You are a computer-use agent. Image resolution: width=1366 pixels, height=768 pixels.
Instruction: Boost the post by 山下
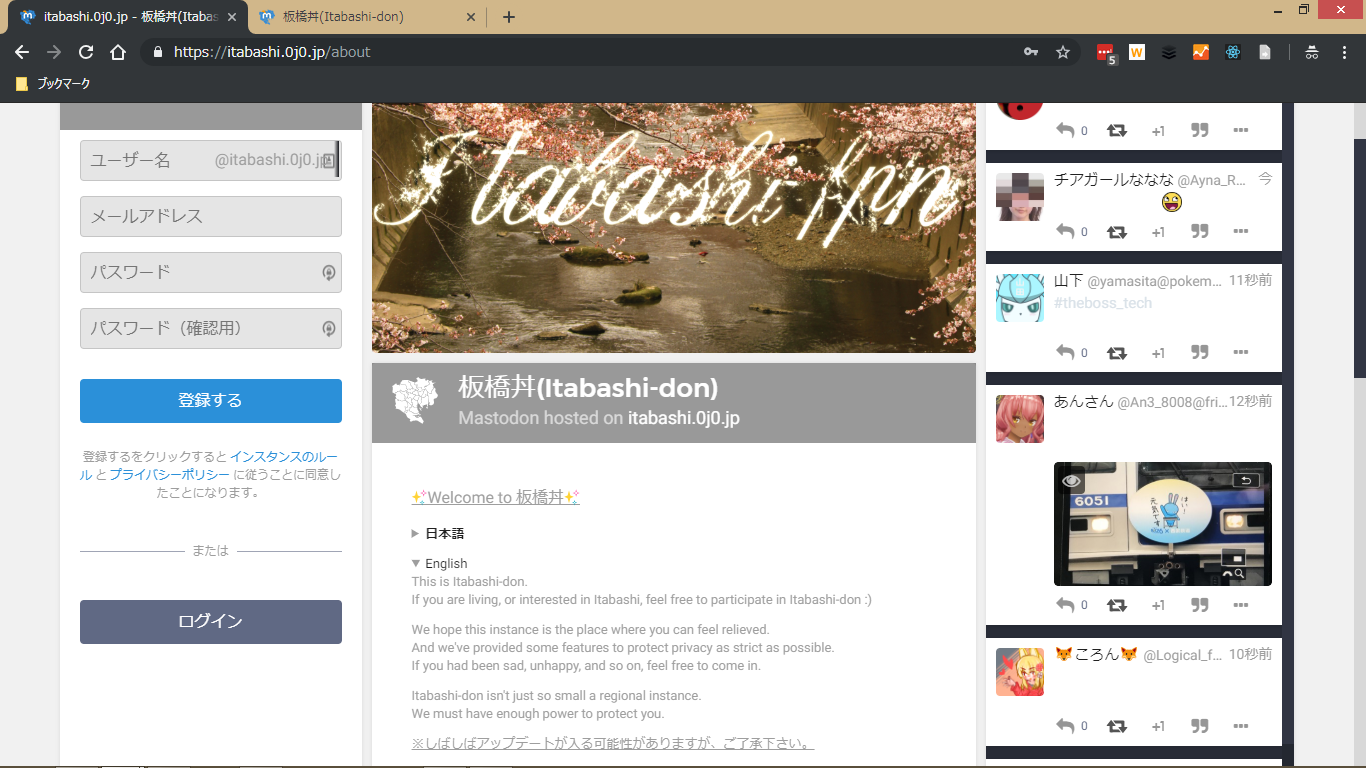[1117, 352]
